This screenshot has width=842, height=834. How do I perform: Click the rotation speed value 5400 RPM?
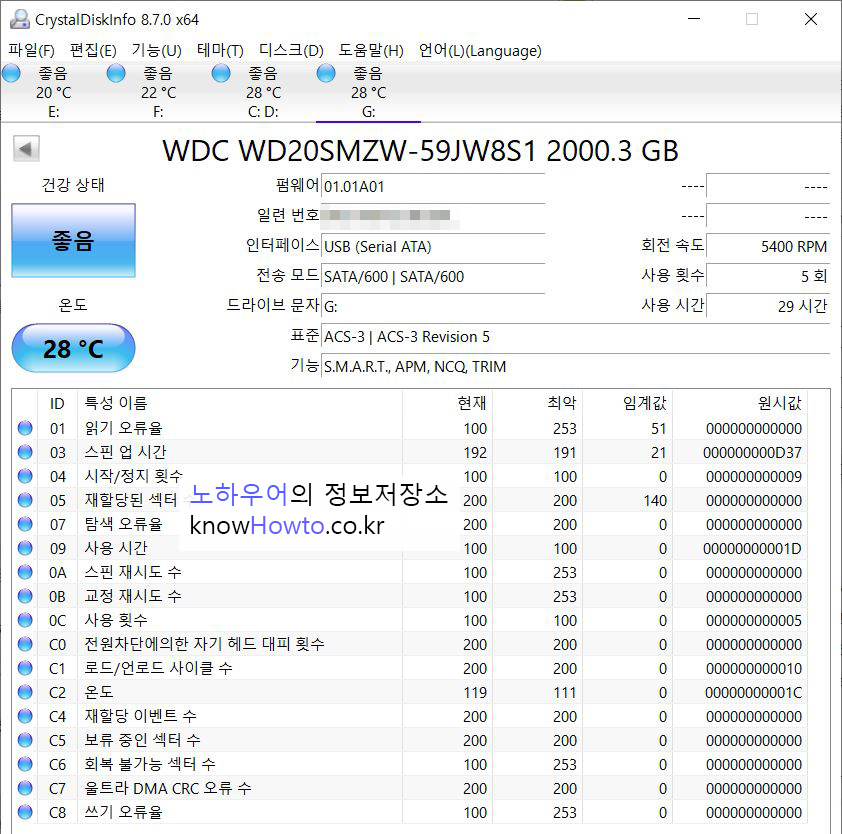pyautogui.click(x=768, y=246)
